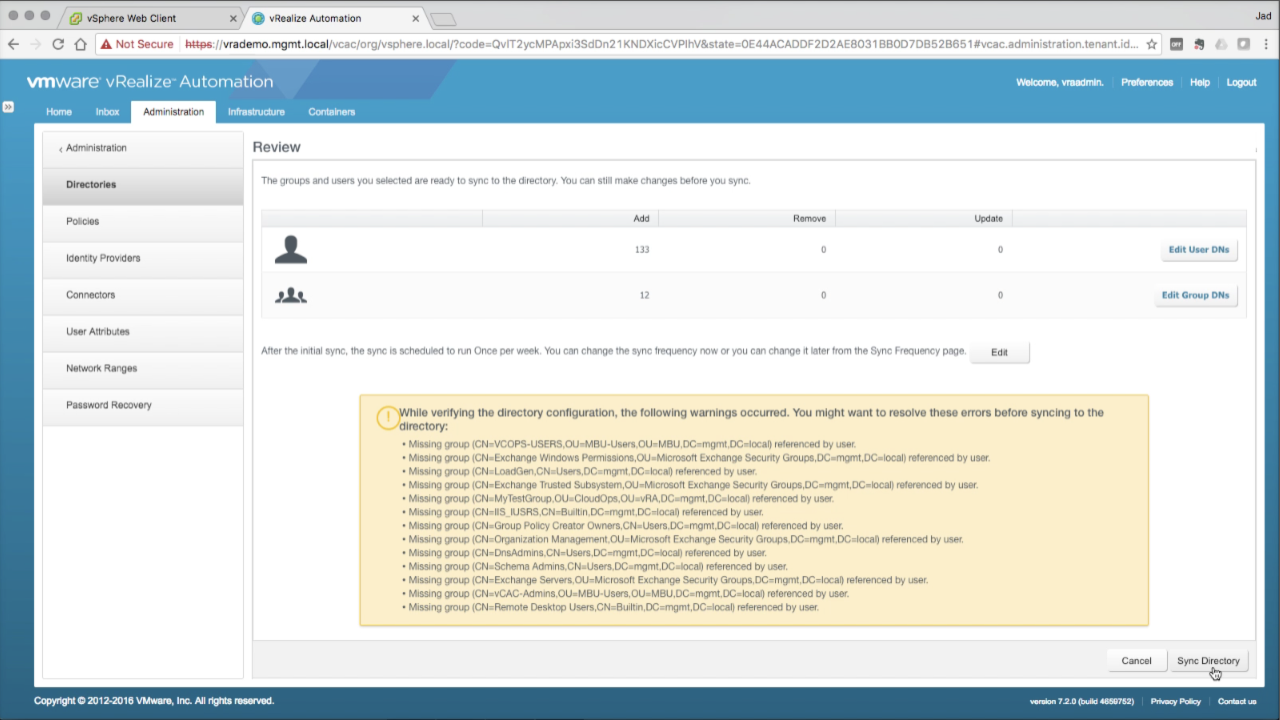Open Policies in the sidebar
Screen dimensions: 1280x720
click(143, 221)
